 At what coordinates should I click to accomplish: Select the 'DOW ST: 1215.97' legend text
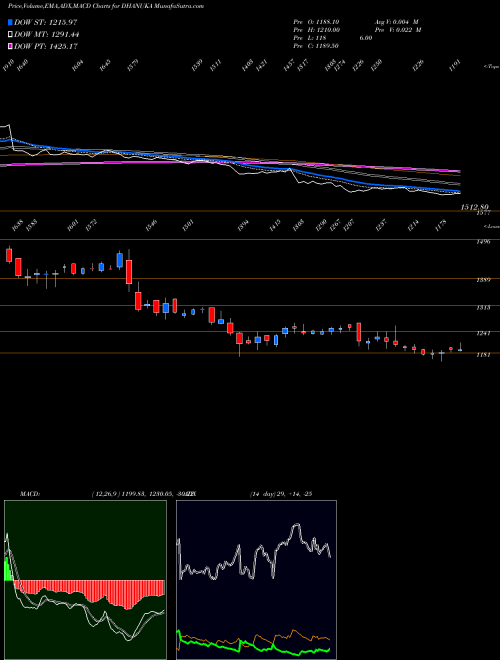click(45, 22)
